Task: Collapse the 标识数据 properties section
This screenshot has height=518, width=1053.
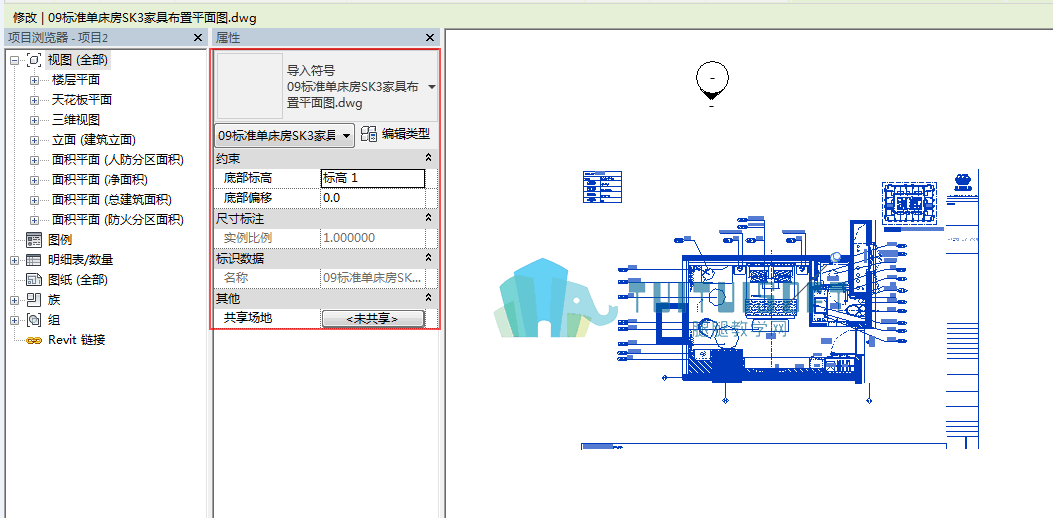Action: tap(428, 258)
